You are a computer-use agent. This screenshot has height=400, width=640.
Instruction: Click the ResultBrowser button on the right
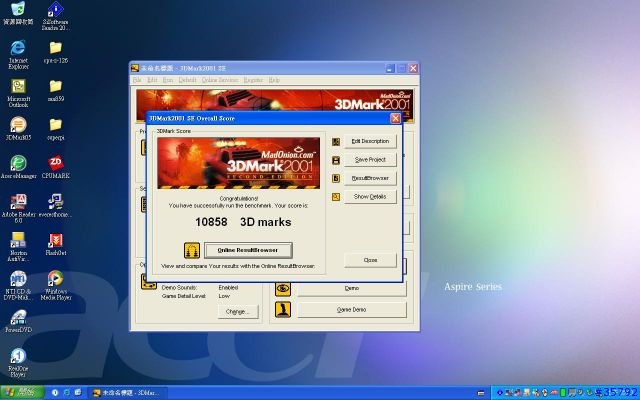click(x=370, y=178)
